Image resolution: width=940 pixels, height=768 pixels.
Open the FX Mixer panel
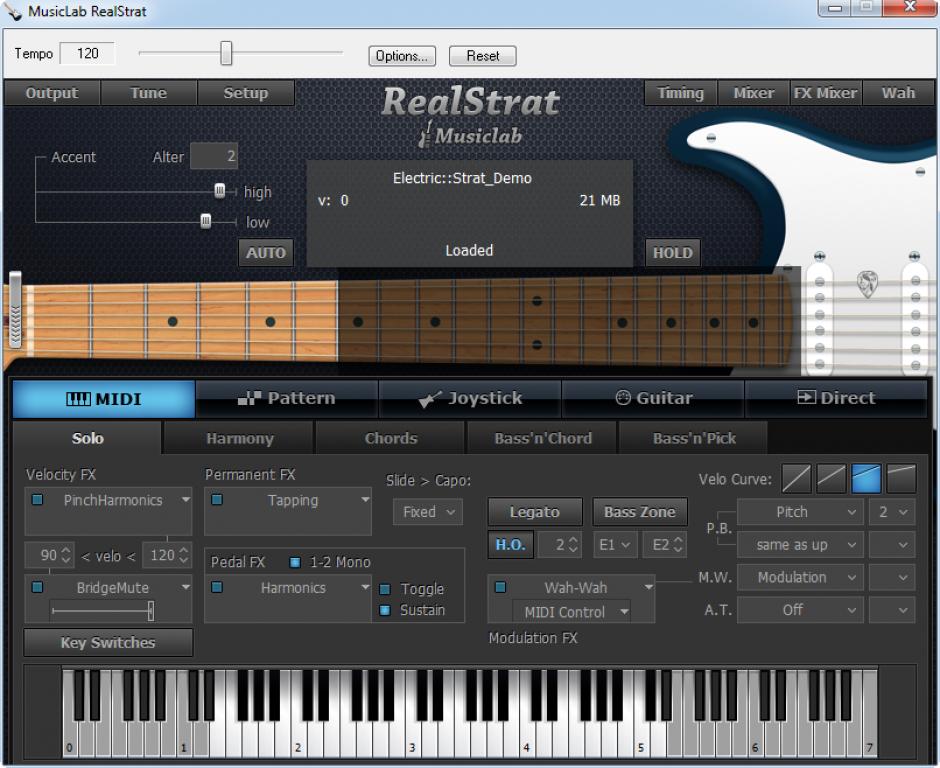pyautogui.click(x=825, y=93)
